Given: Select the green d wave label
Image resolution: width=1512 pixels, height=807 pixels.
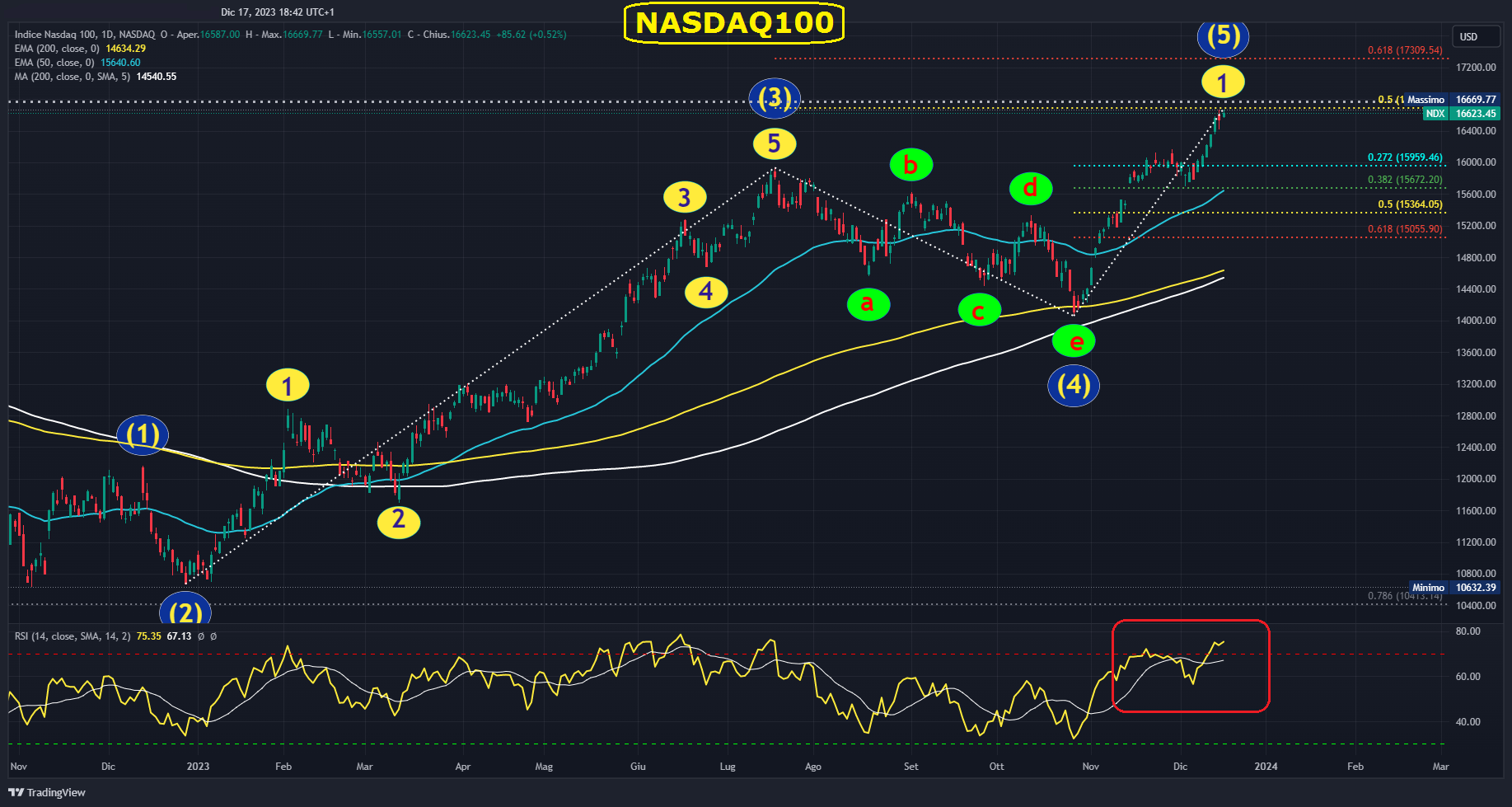Looking at the screenshot, I should (1031, 189).
